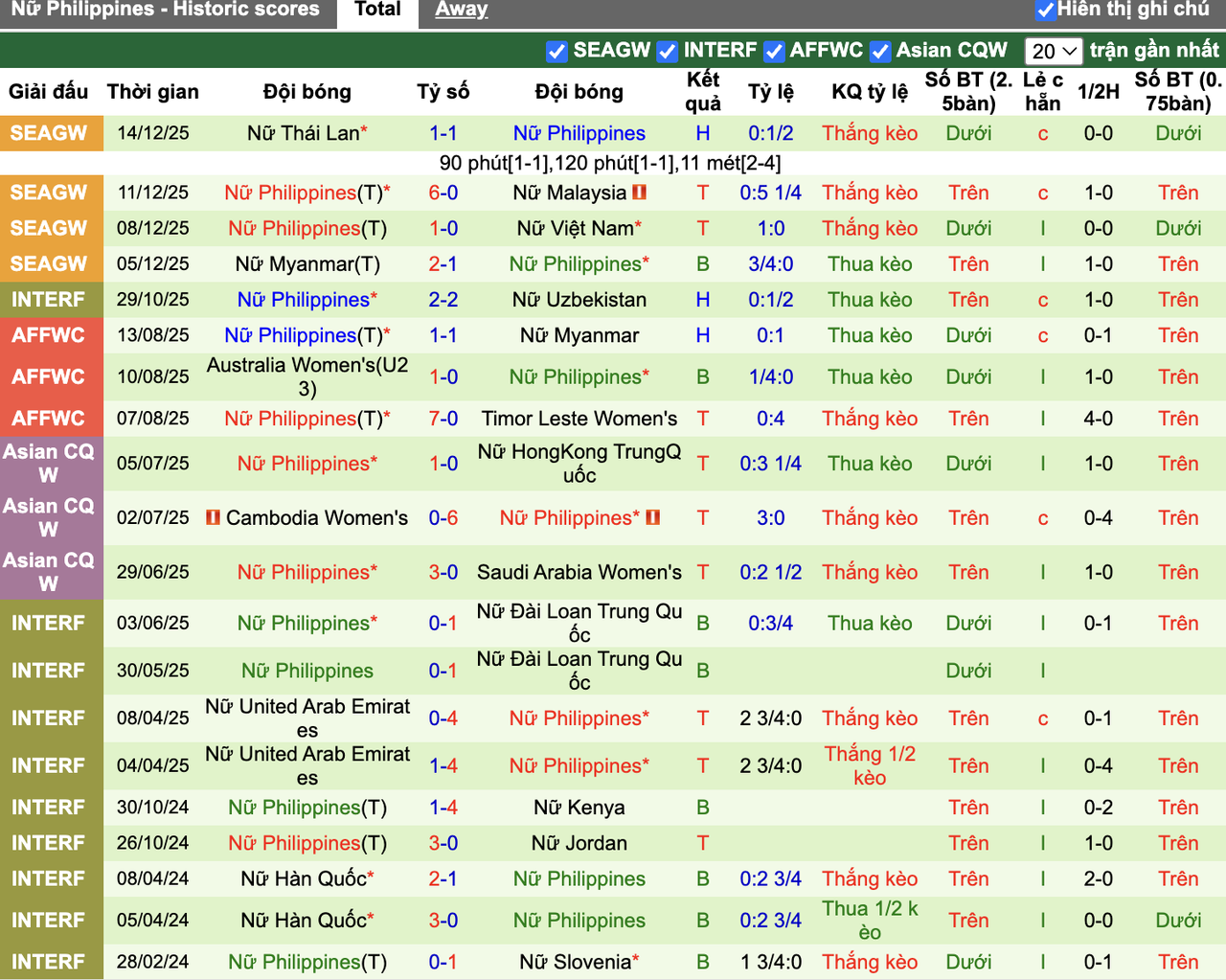This screenshot has height=980, width=1226.
Task: Click the 1-4 score against Nữ Kenya
Action: (x=443, y=808)
